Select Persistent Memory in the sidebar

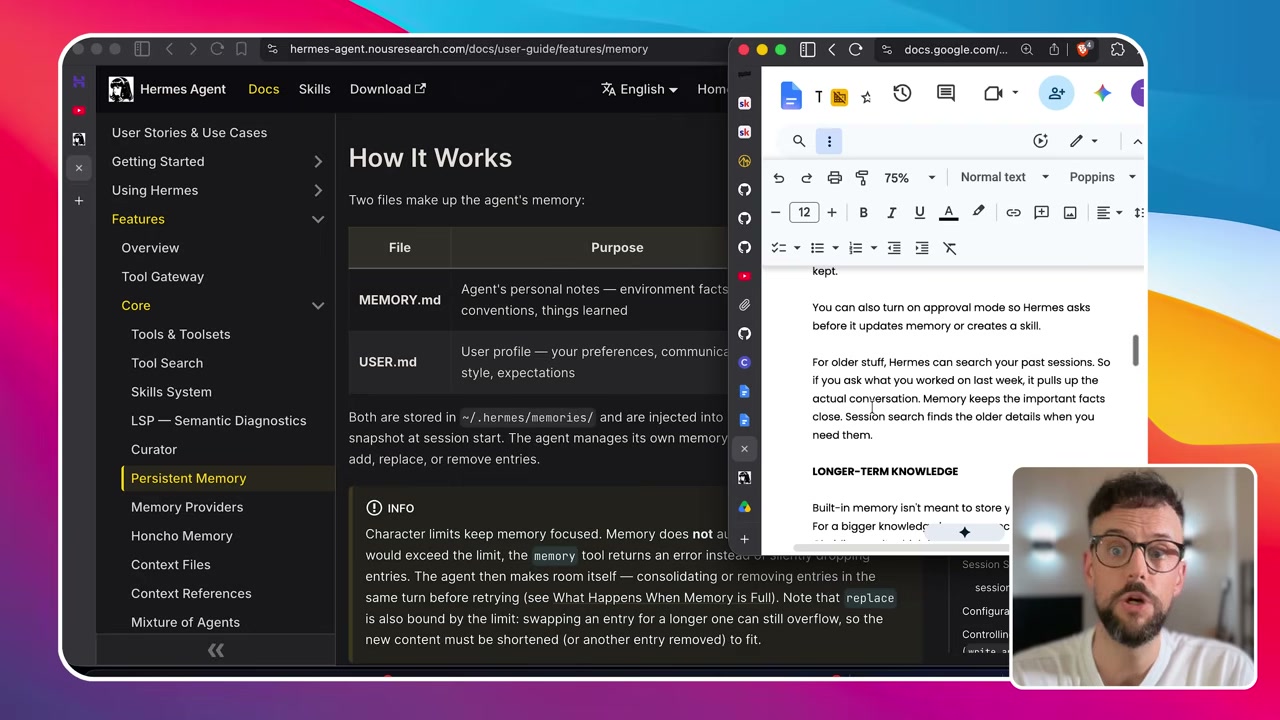[188, 478]
